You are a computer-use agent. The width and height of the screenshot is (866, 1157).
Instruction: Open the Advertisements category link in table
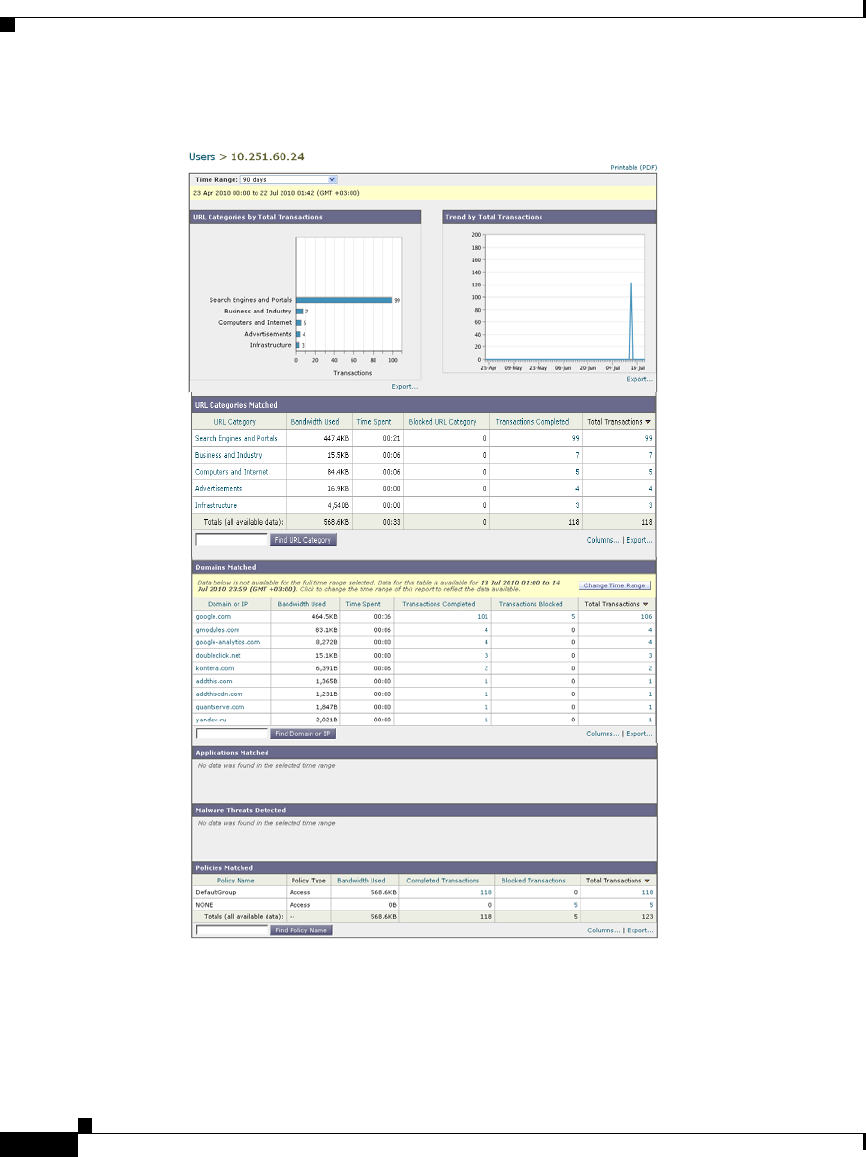(218, 488)
